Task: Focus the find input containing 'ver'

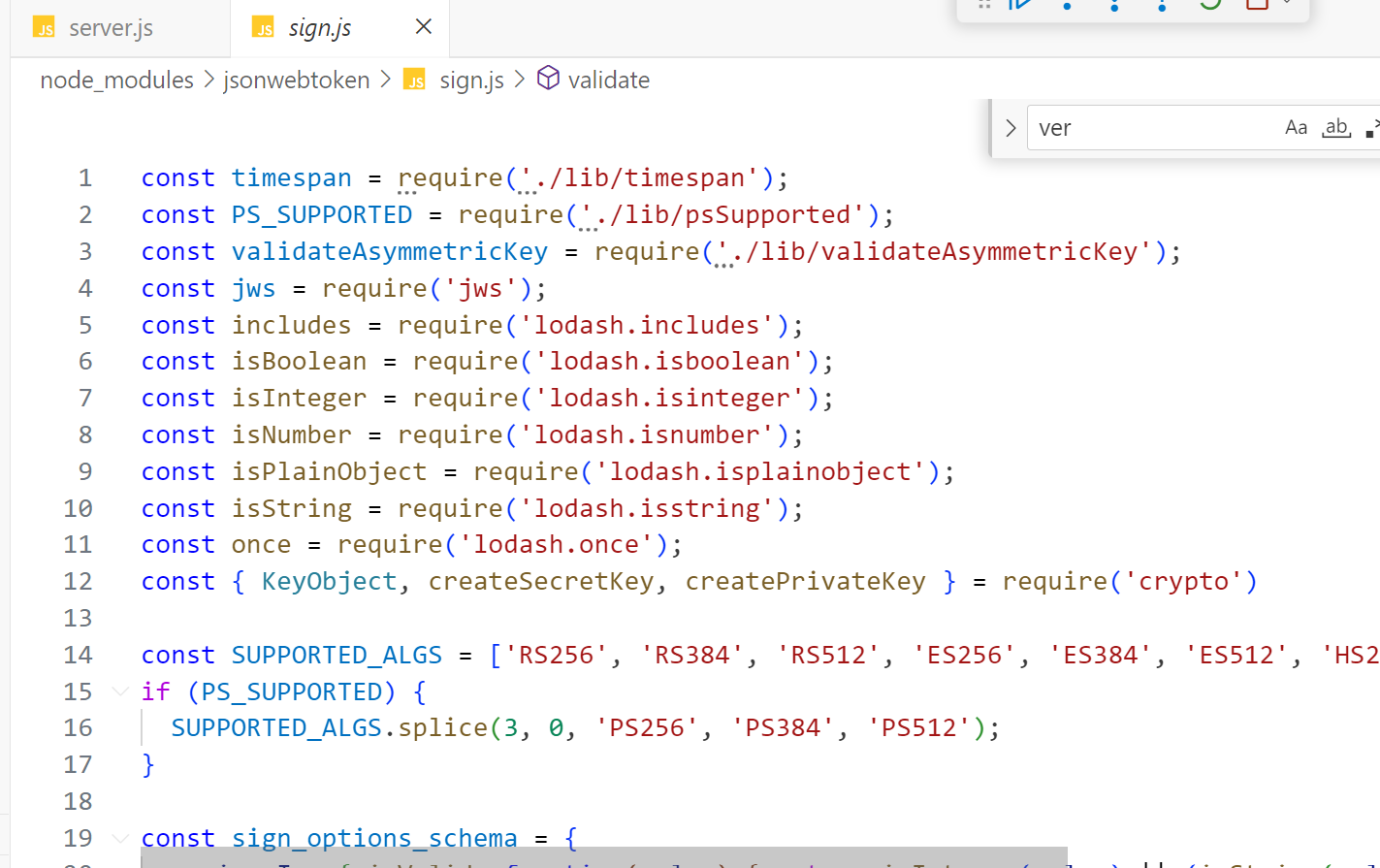Action: [1154, 128]
